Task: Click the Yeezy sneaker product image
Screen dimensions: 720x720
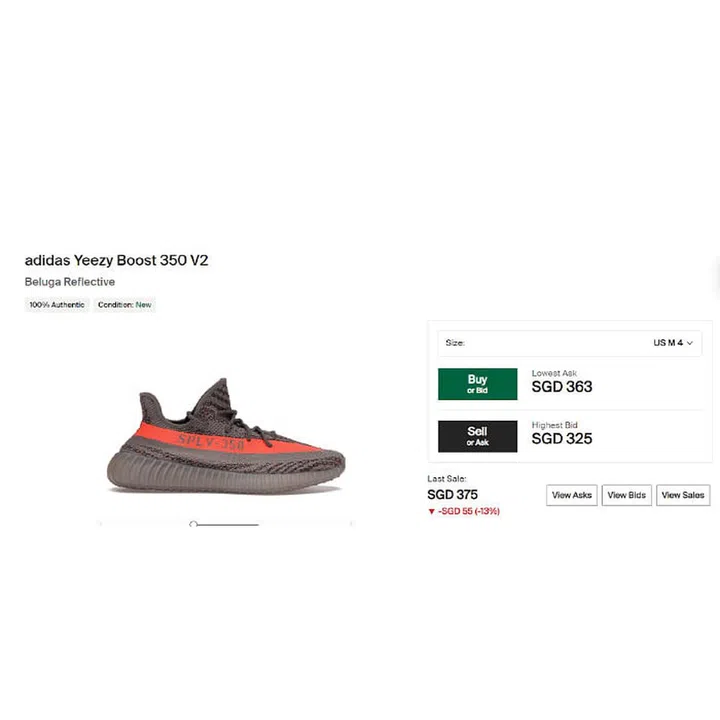Action: click(x=226, y=436)
